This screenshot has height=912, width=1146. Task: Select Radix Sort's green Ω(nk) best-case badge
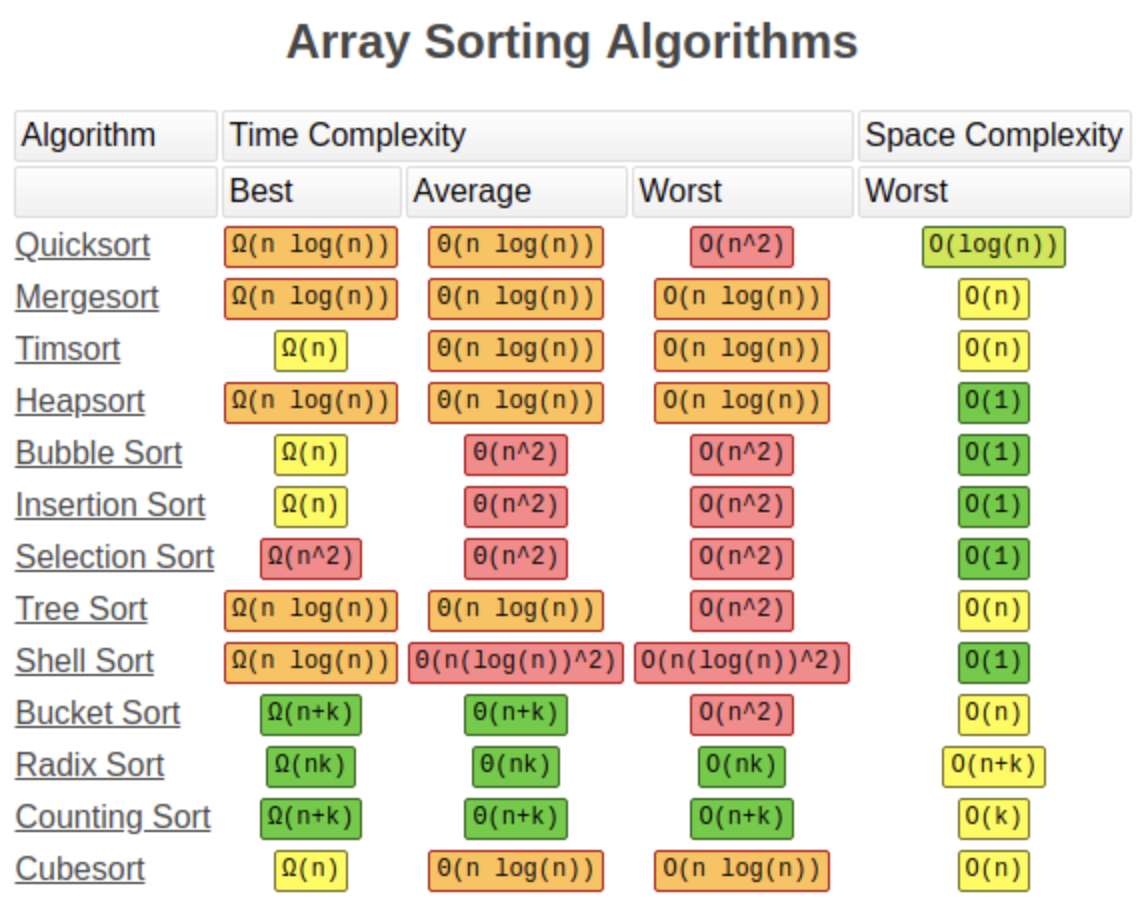(310, 767)
